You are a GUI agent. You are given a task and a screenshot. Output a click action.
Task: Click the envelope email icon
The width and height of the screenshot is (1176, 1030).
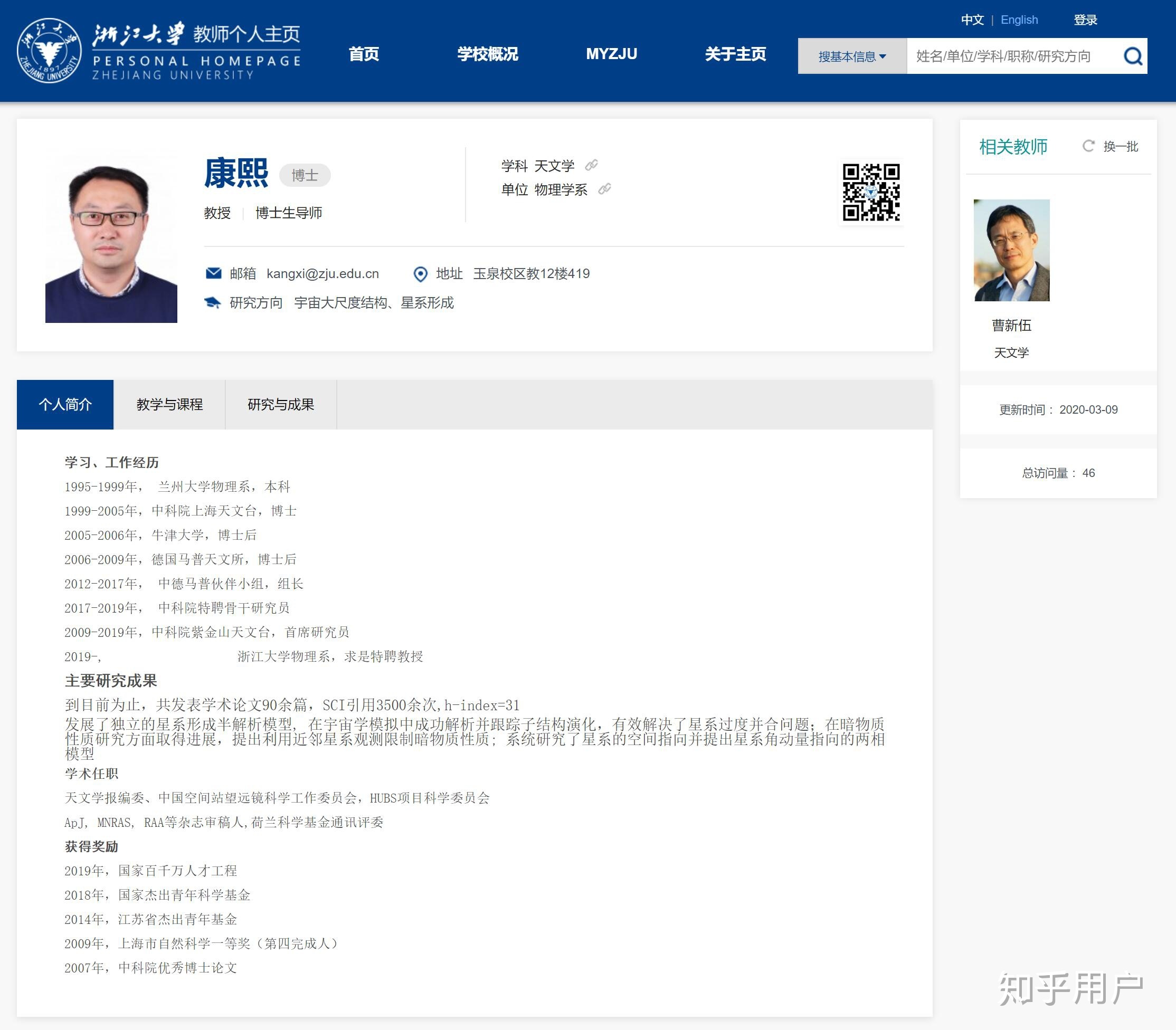[213, 273]
